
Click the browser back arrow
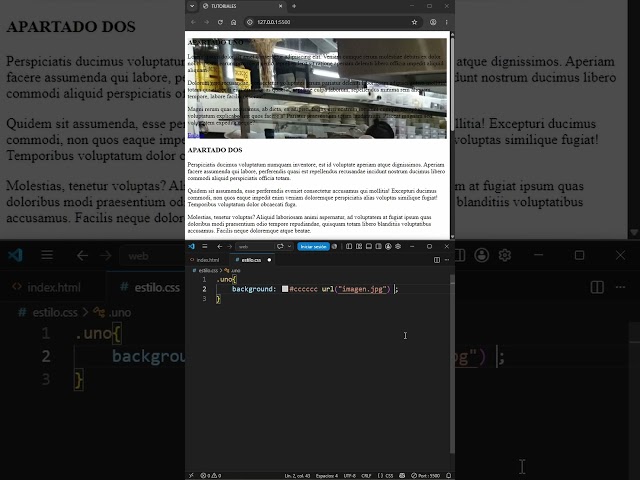[x=193, y=22]
